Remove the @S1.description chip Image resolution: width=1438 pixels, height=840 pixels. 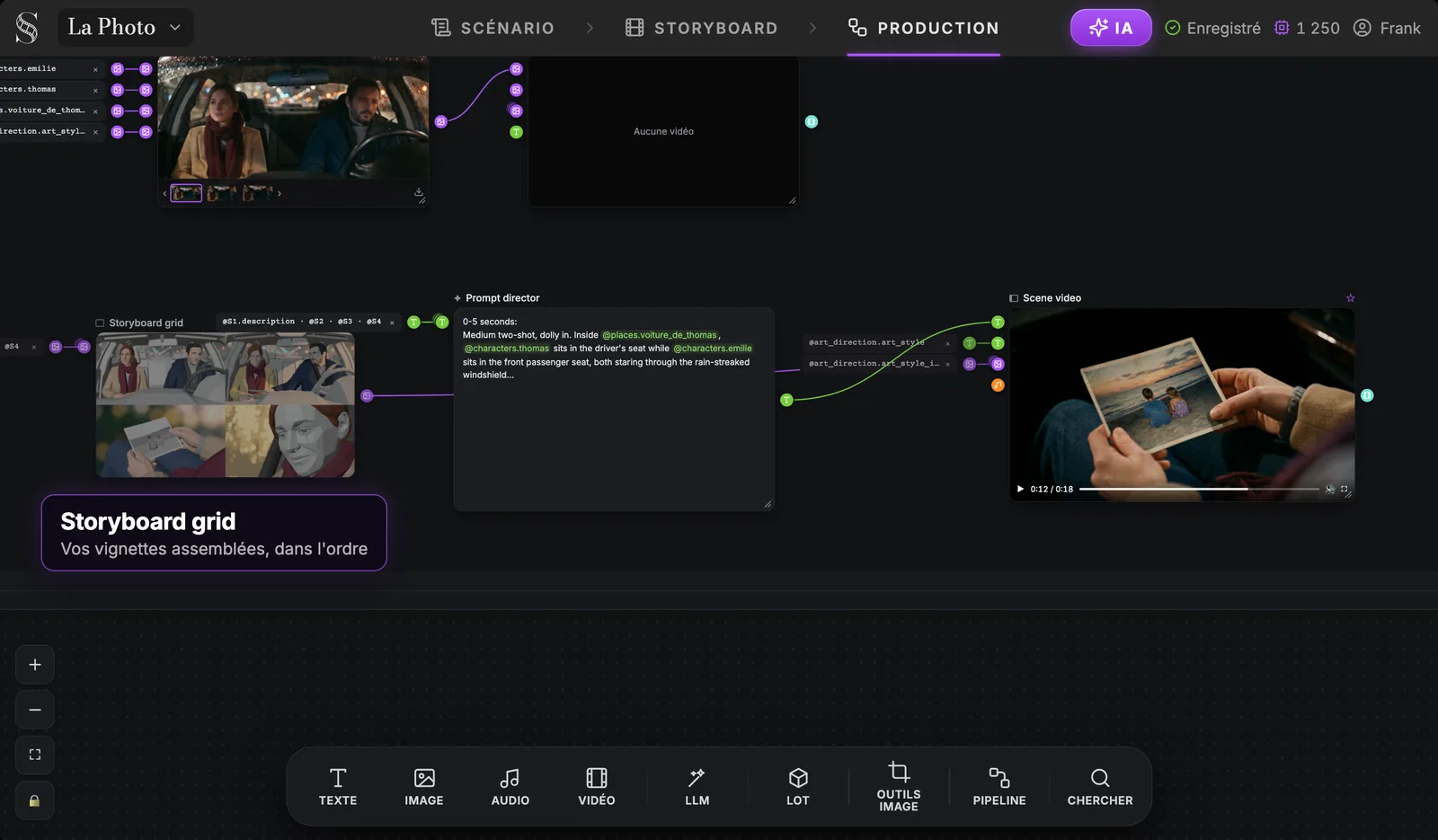(x=392, y=323)
